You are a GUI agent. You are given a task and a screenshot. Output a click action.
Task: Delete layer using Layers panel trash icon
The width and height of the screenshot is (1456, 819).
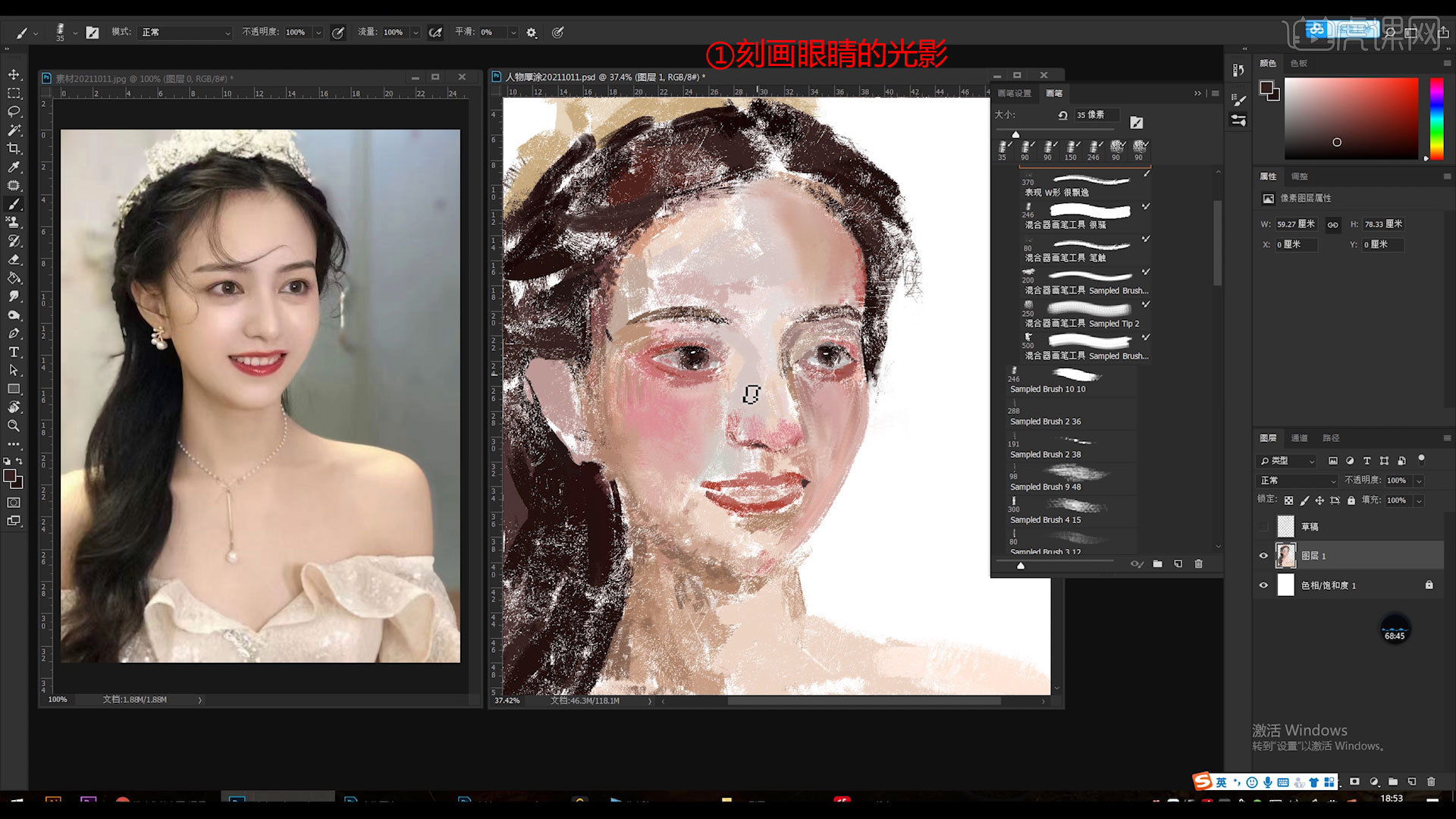coord(1431,781)
